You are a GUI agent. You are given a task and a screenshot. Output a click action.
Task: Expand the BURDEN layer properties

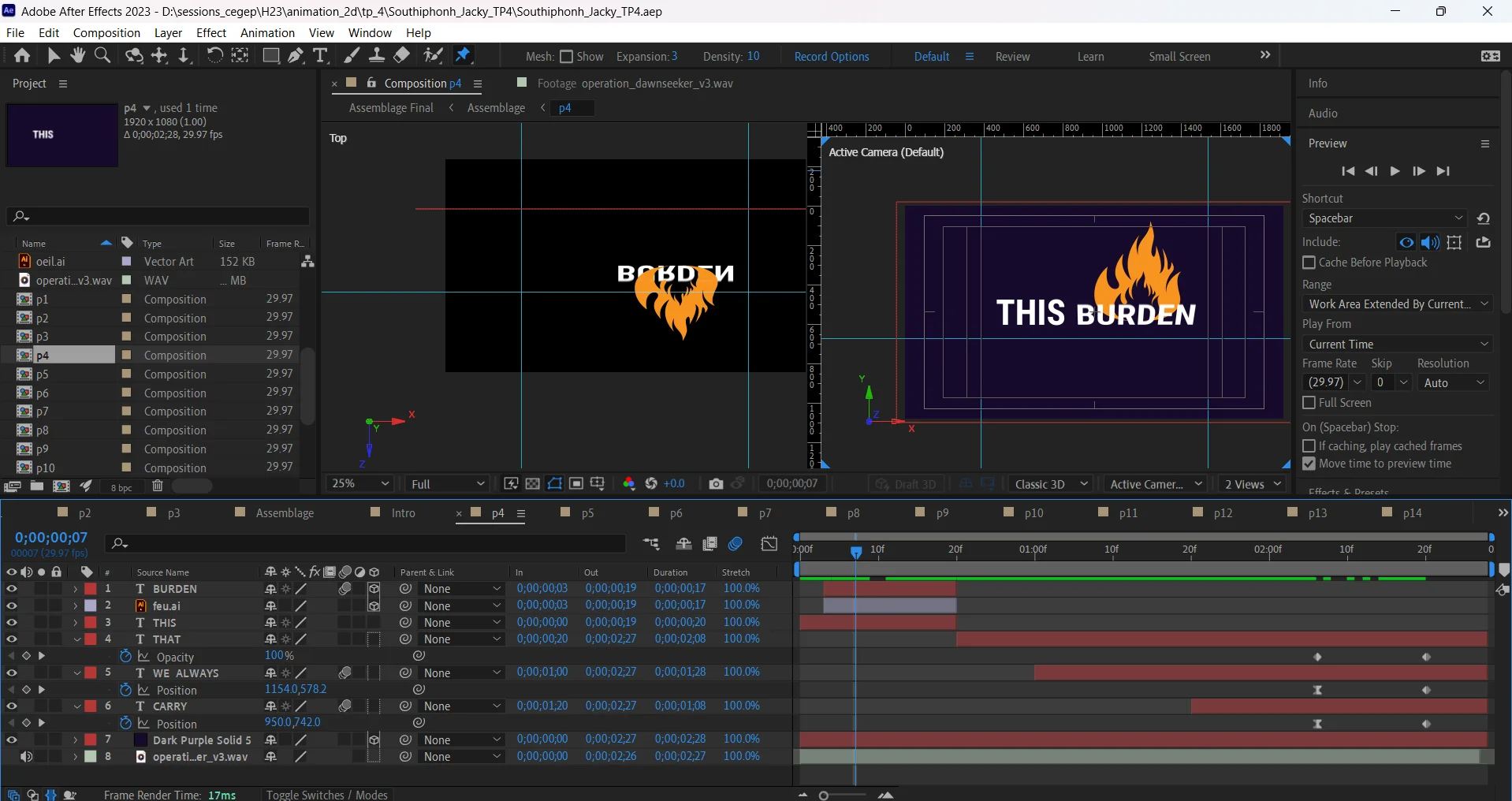[76, 589]
